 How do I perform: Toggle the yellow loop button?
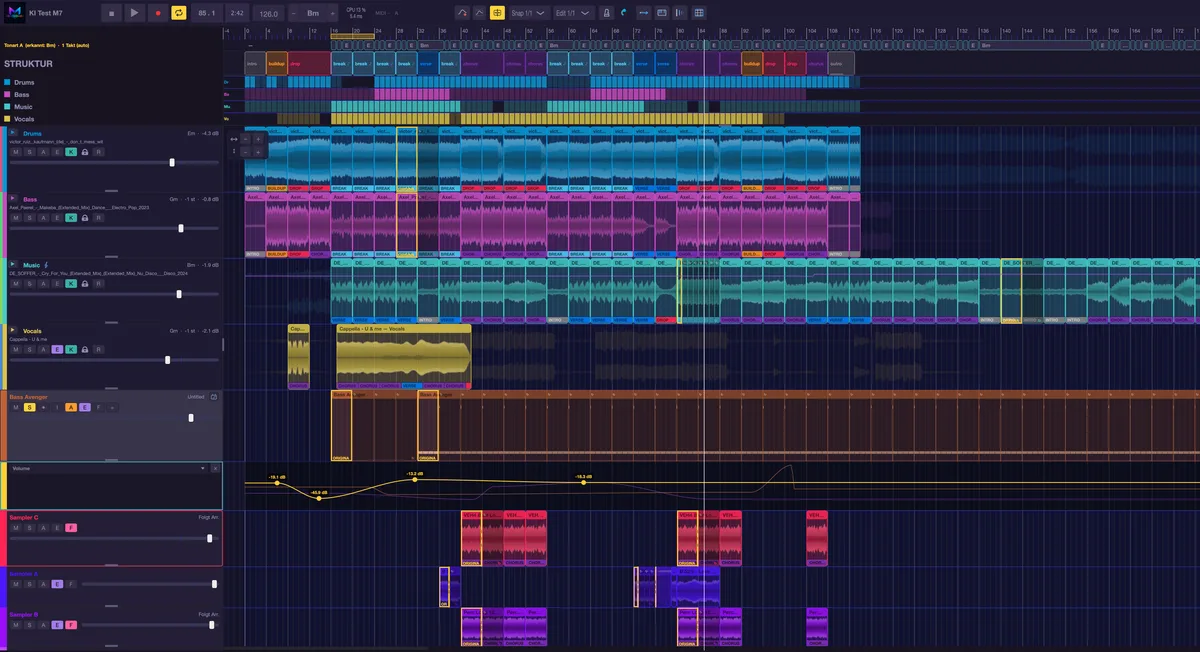[179, 13]
